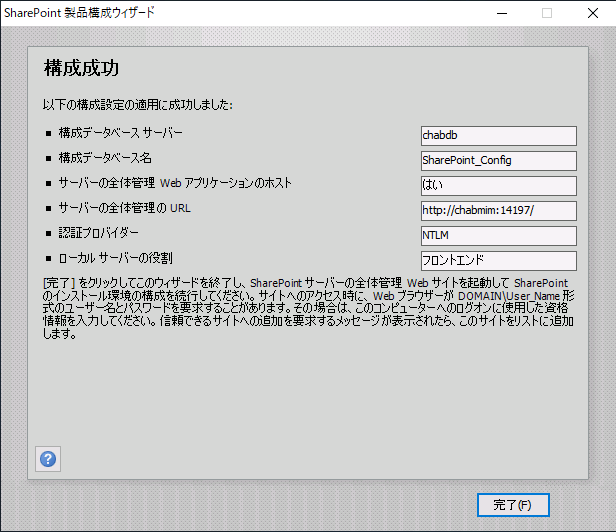Screen dimensions: 616x532
Task: Click the 構成データベース名 label
Action: pos(105,158)
